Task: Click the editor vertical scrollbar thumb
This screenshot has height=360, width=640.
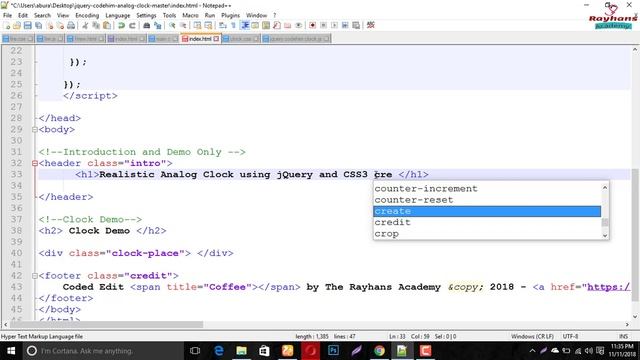Action: click(x=635, y=235)
